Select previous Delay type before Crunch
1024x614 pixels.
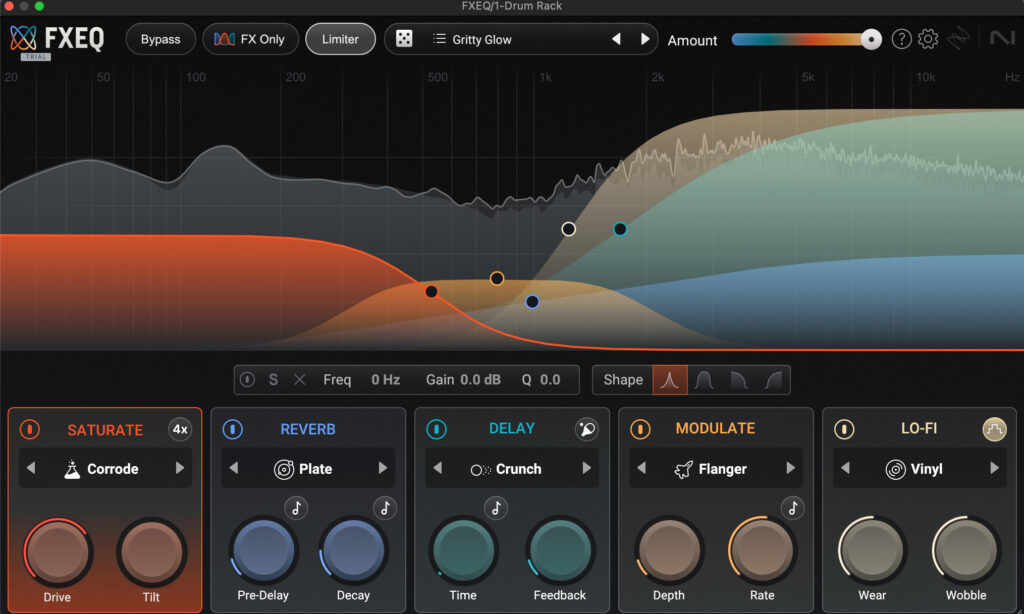(x=438, y=468)
